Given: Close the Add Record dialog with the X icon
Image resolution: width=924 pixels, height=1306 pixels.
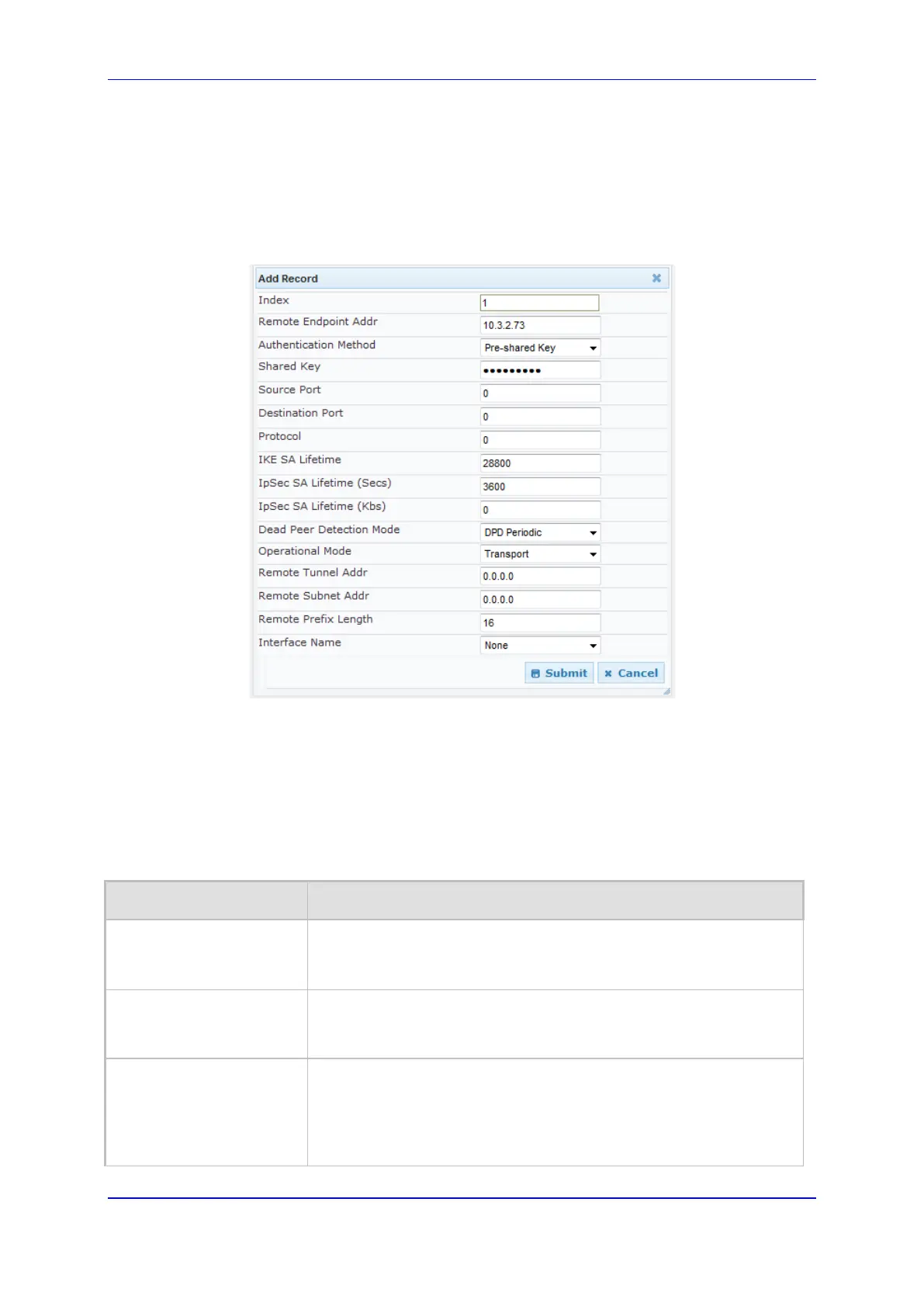Looking at the screenshot, I should 656,278.
